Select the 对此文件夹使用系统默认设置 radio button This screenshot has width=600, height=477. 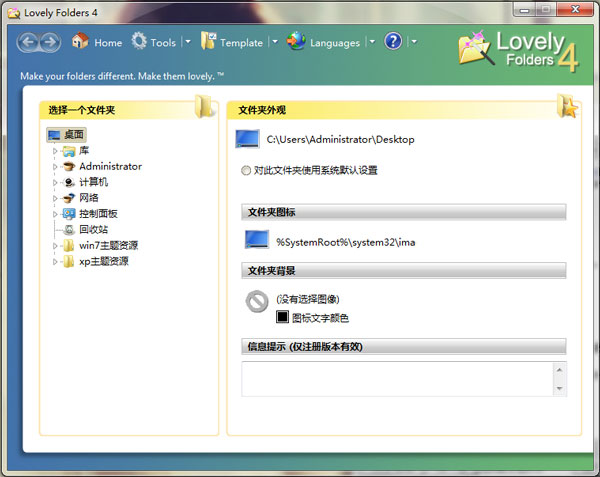[246, 170]
